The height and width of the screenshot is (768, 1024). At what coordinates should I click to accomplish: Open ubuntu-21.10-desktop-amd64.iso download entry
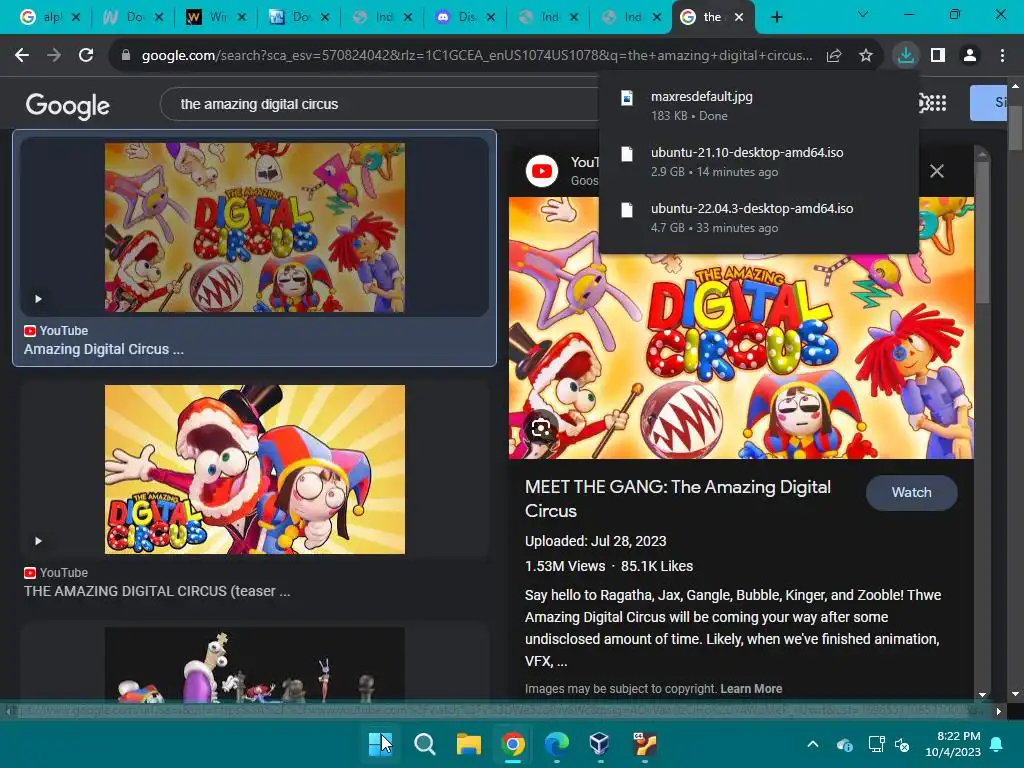[x=758, y=162]
